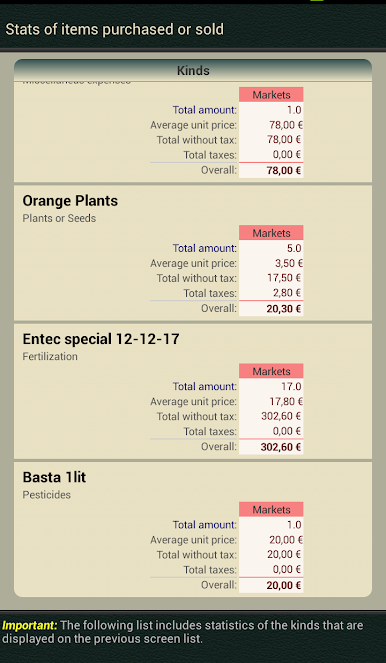Tap the Important notice text at bottom
This screenshot has height=663, width=386.
183,632
